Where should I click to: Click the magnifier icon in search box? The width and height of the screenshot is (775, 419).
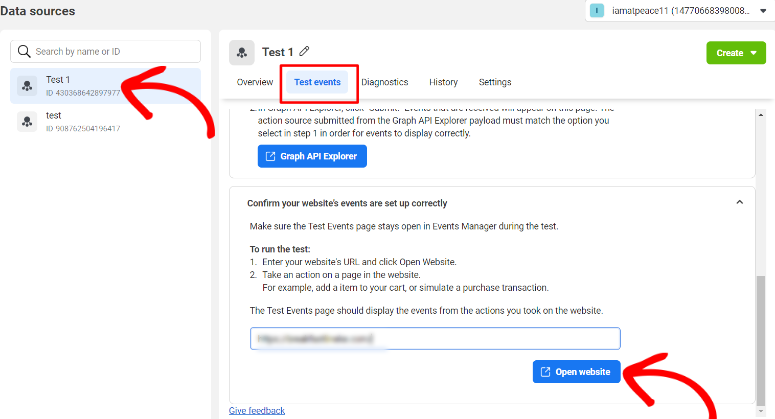coord(24,51)
